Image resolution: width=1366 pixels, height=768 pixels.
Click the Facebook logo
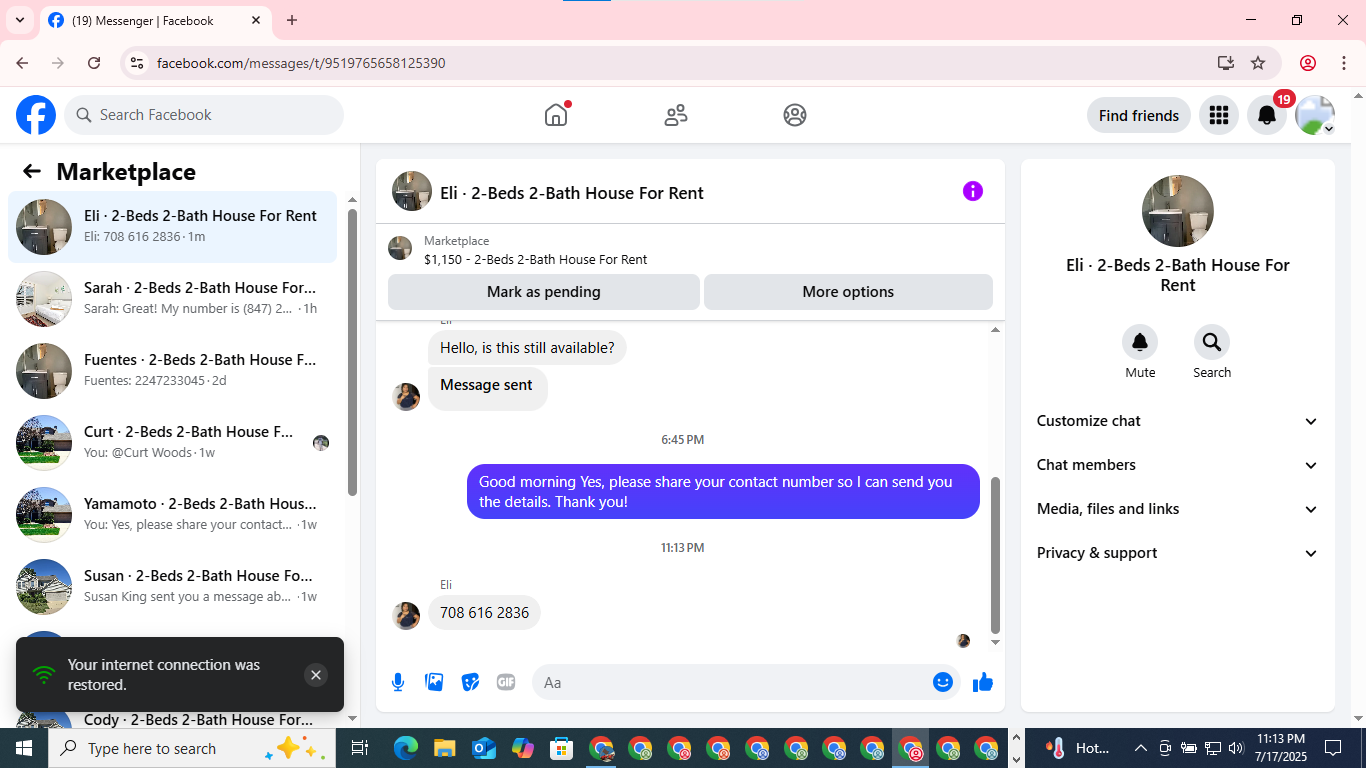[x=36, y=115]
